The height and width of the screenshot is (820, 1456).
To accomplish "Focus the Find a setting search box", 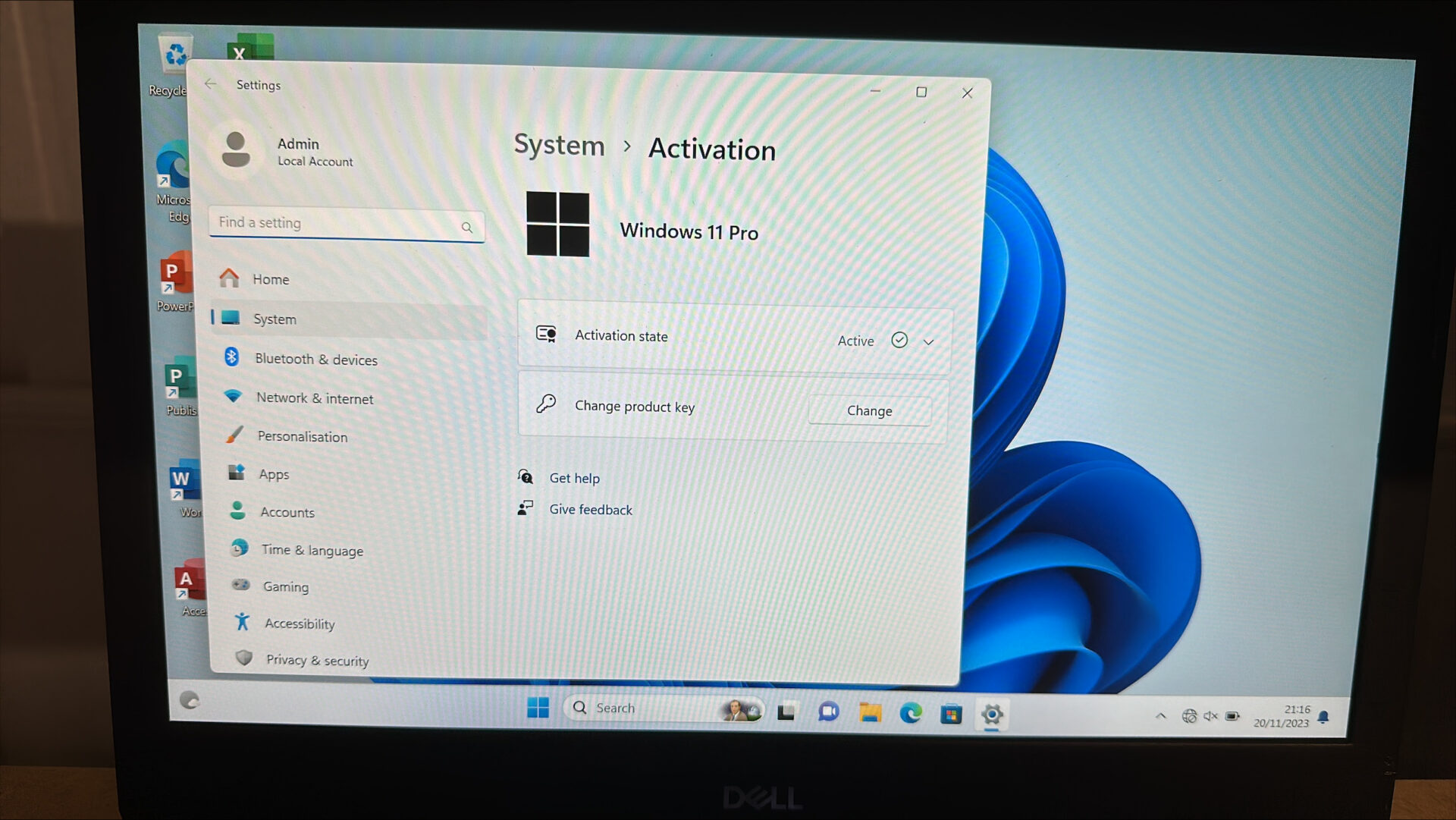I will (x=347, y=225).
